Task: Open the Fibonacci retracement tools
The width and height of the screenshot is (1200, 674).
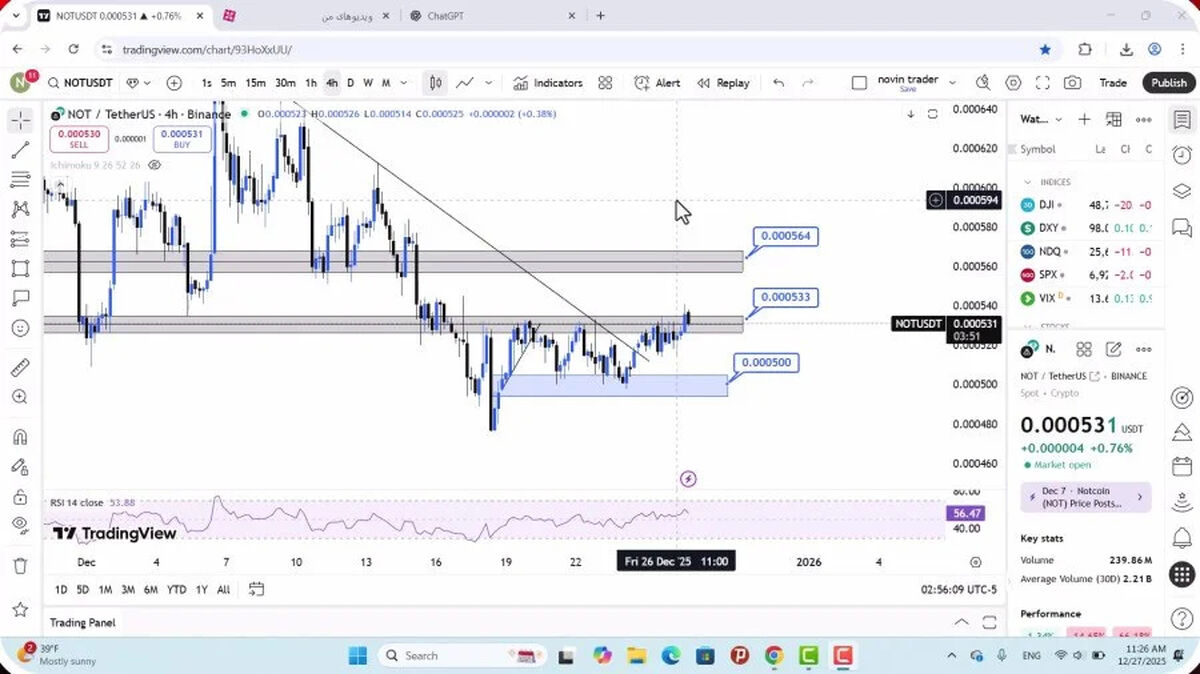Action: pos(20,180)
